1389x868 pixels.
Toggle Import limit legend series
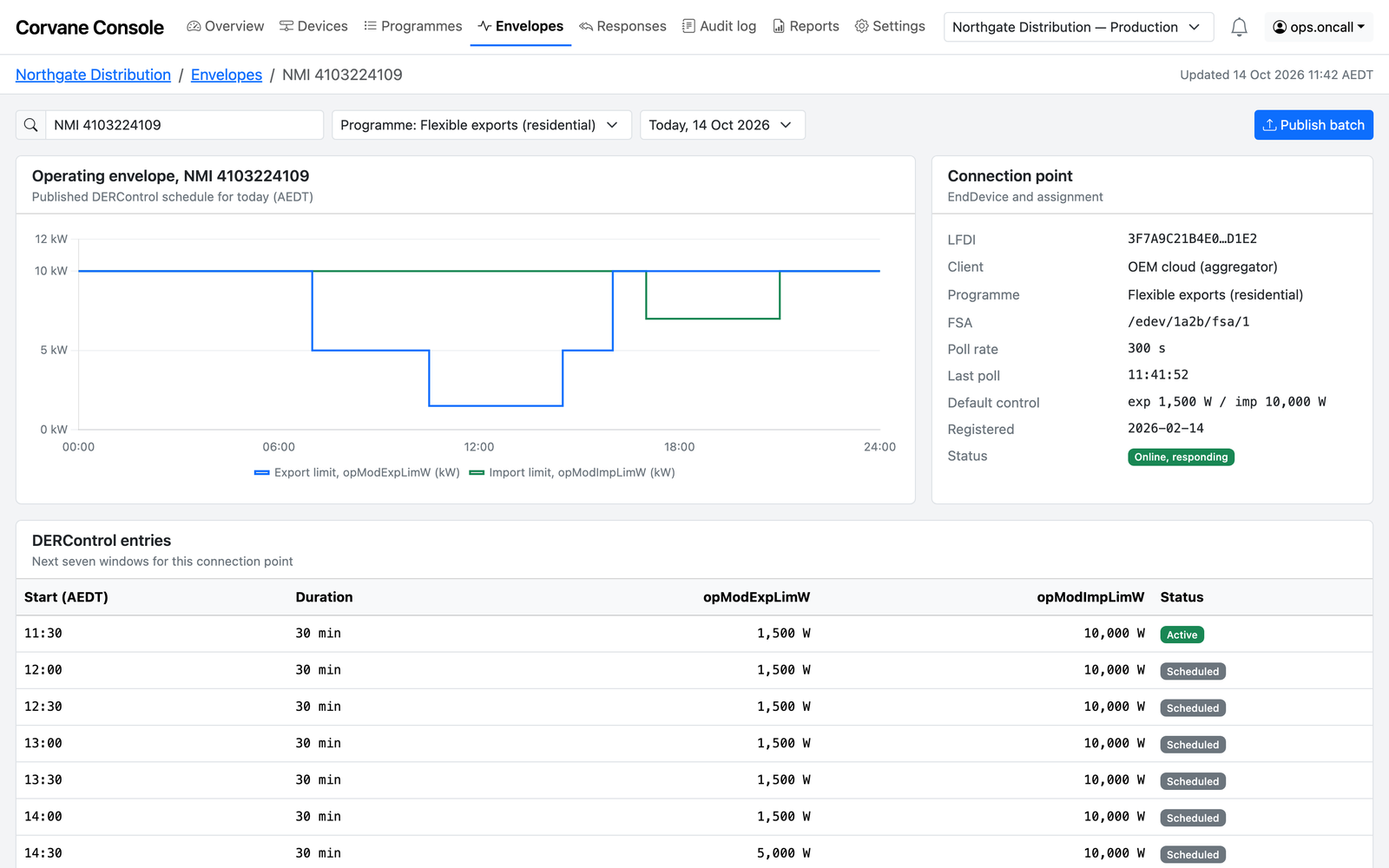[x=571, y=472]
